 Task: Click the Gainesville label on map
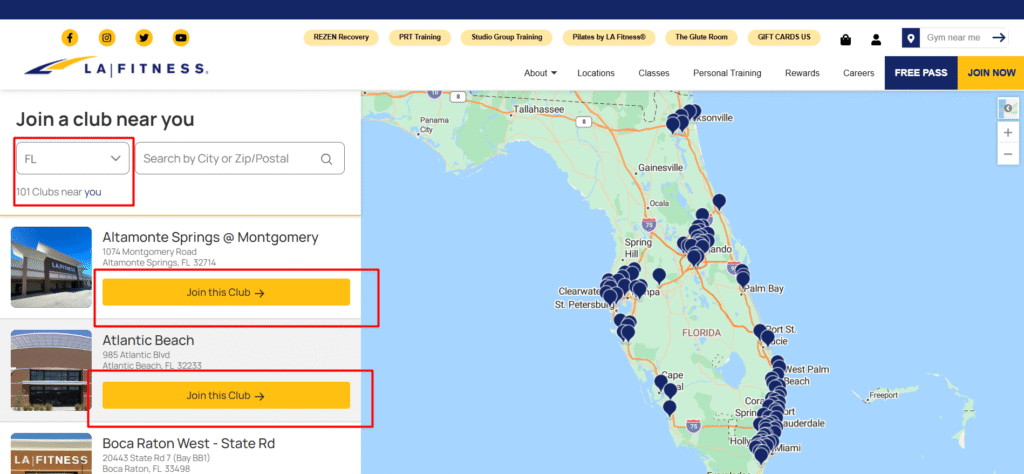660,168
